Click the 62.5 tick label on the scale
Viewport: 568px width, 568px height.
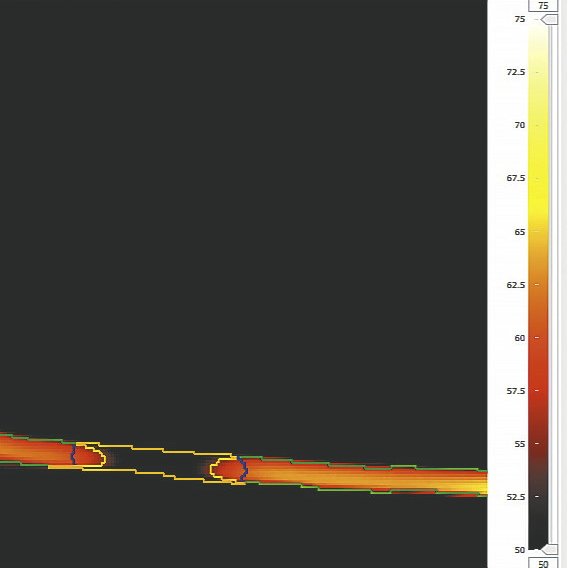pos(516,285)
